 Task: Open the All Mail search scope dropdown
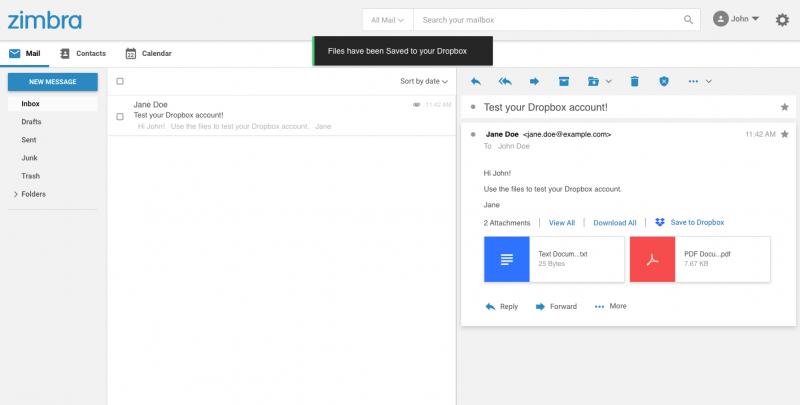388,20
